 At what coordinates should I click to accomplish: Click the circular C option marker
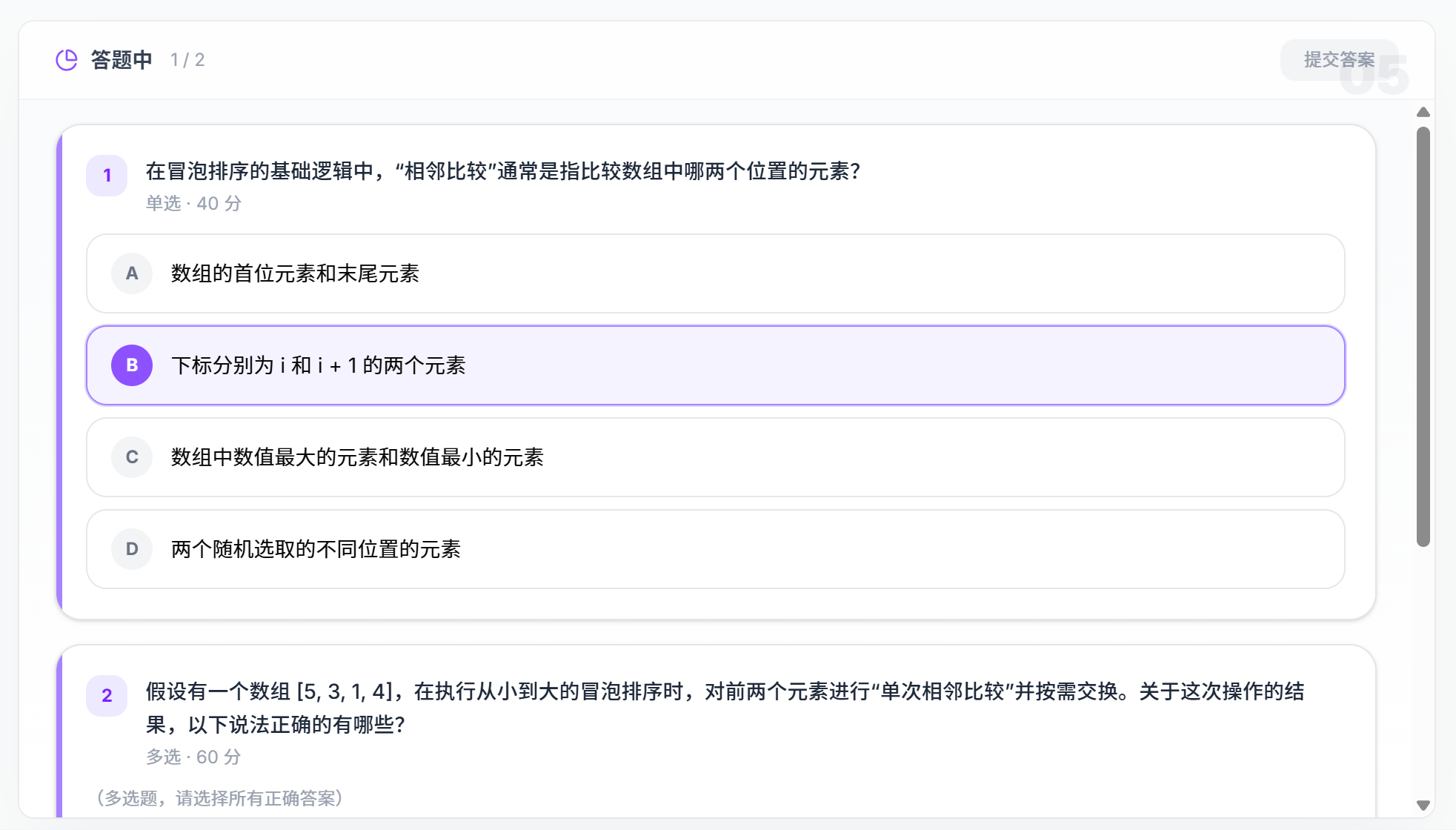(131, 457)
